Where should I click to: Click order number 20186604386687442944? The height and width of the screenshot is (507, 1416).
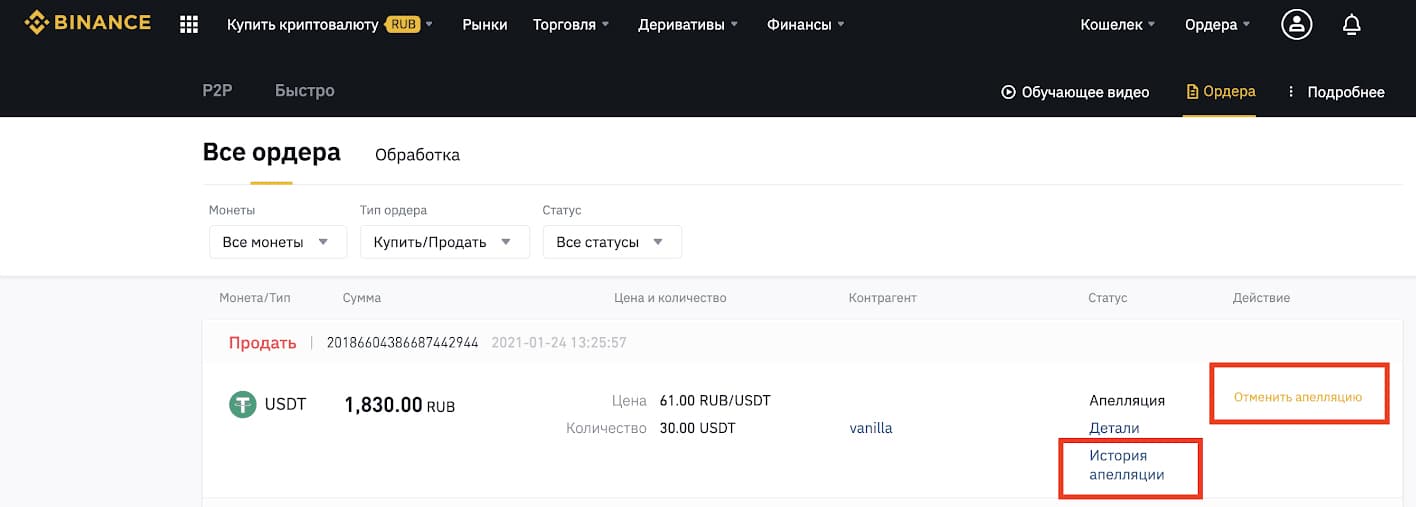tap(403, 343)
